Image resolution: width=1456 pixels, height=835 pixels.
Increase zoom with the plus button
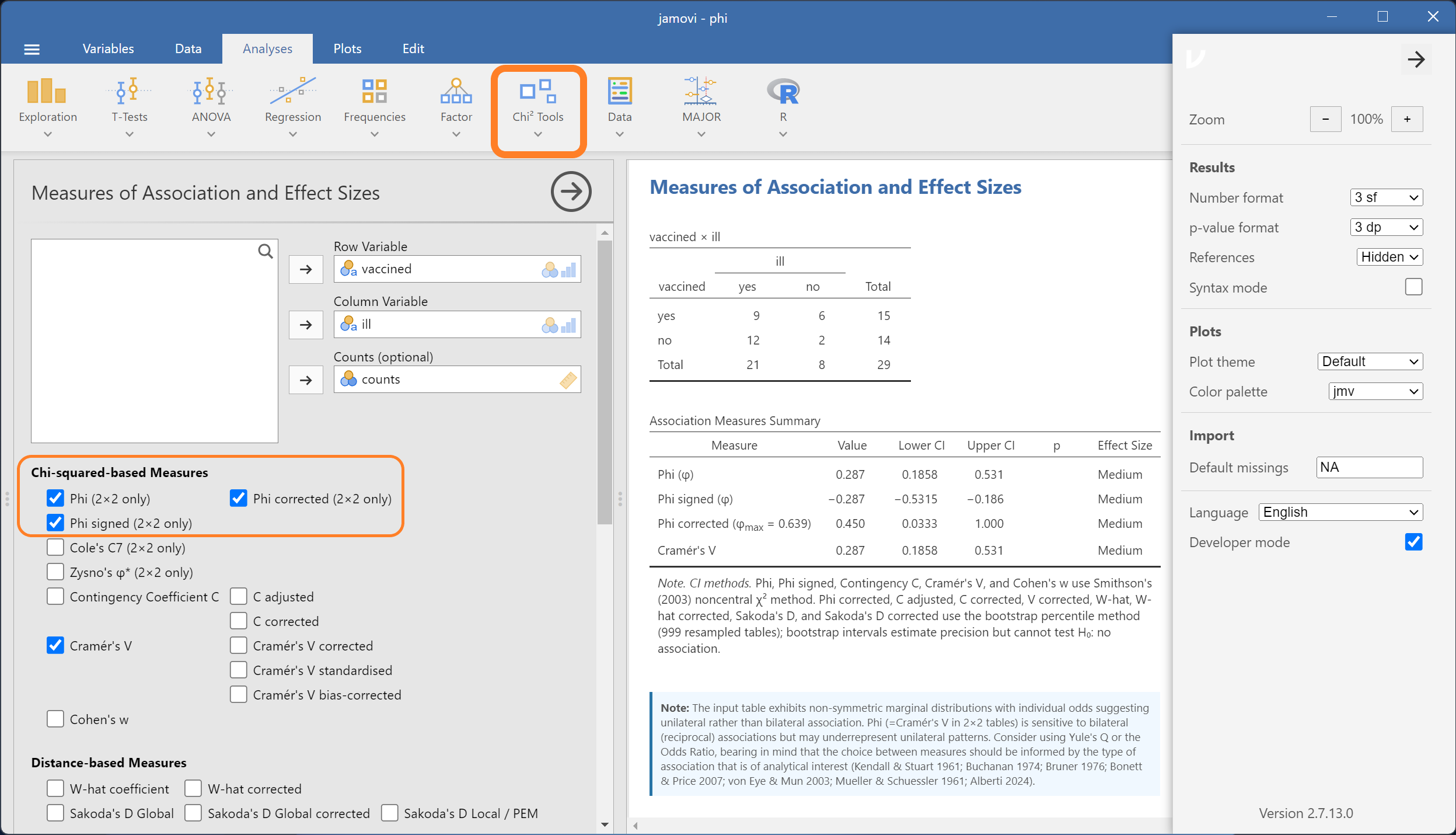1407,119
